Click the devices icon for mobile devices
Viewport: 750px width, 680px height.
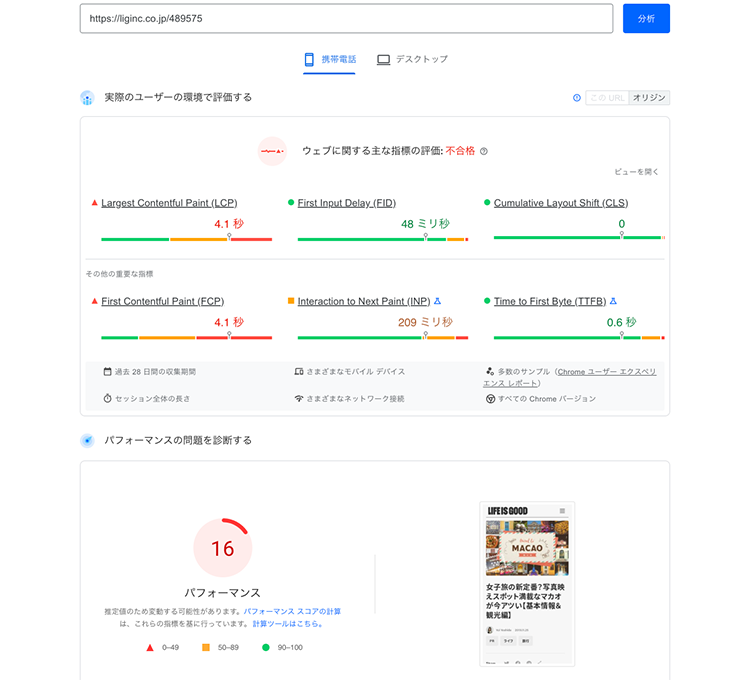[x=299, y=372]
